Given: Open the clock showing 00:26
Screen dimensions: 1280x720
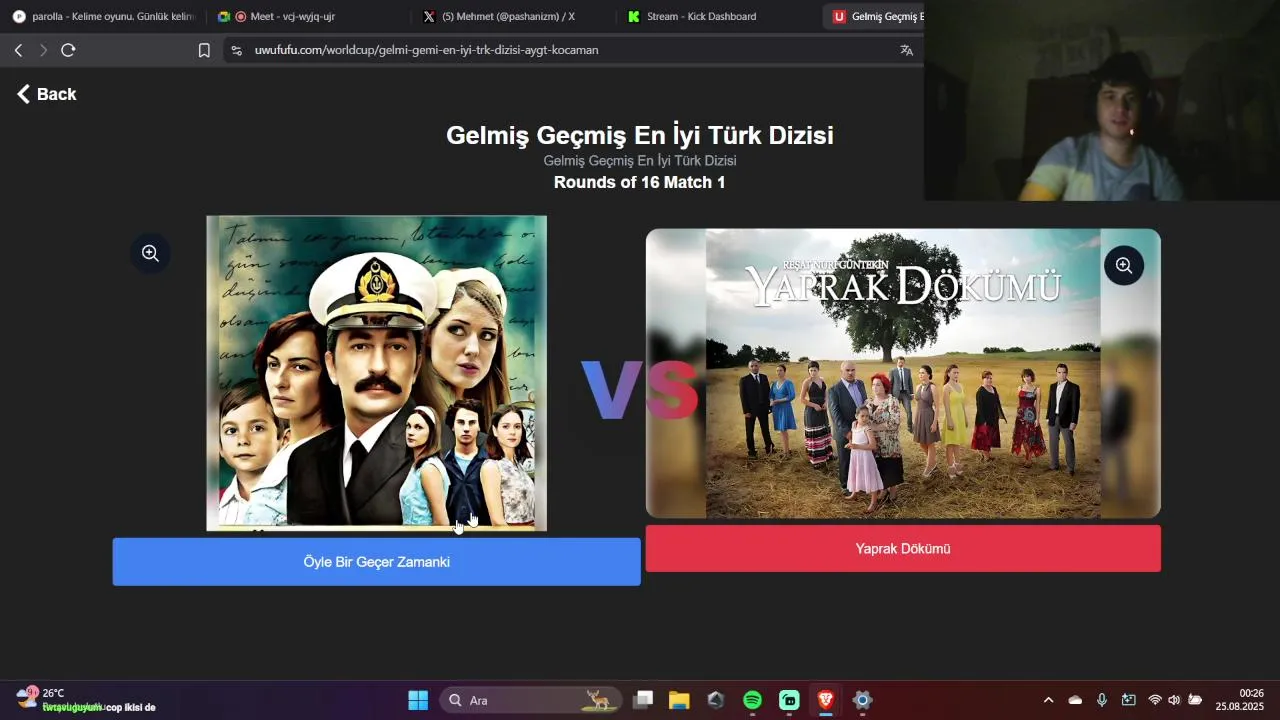Looking at the screenshot, I should [x=1239, y=700].
